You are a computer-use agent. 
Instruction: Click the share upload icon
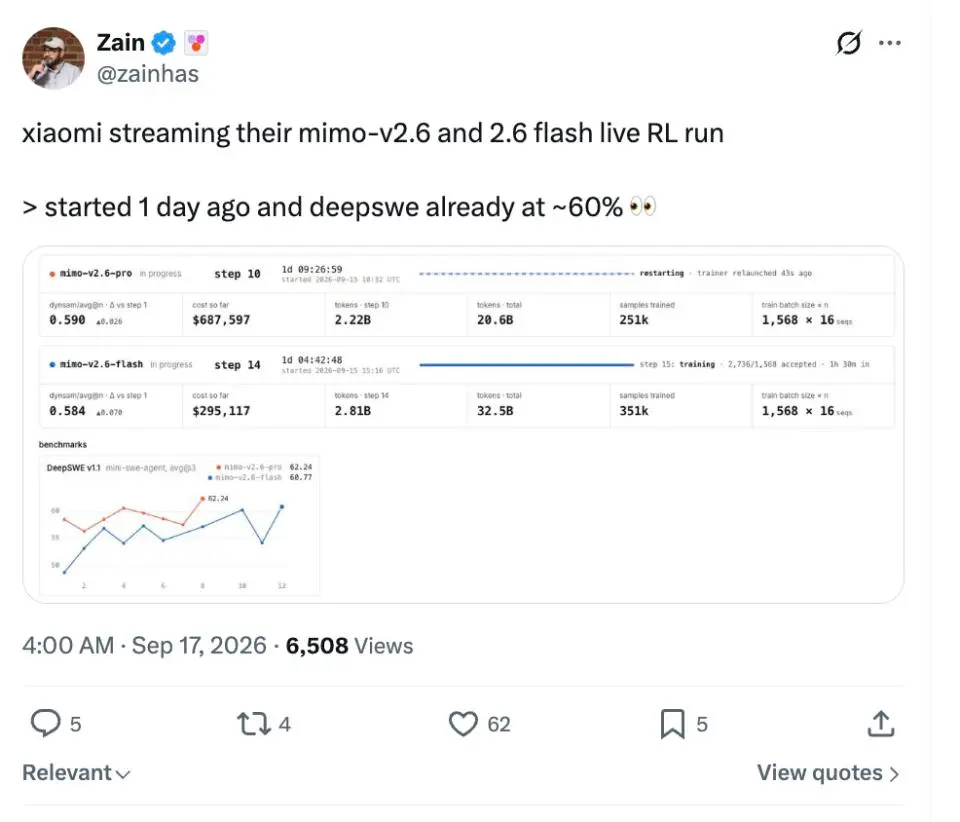[x=881, y=723]
